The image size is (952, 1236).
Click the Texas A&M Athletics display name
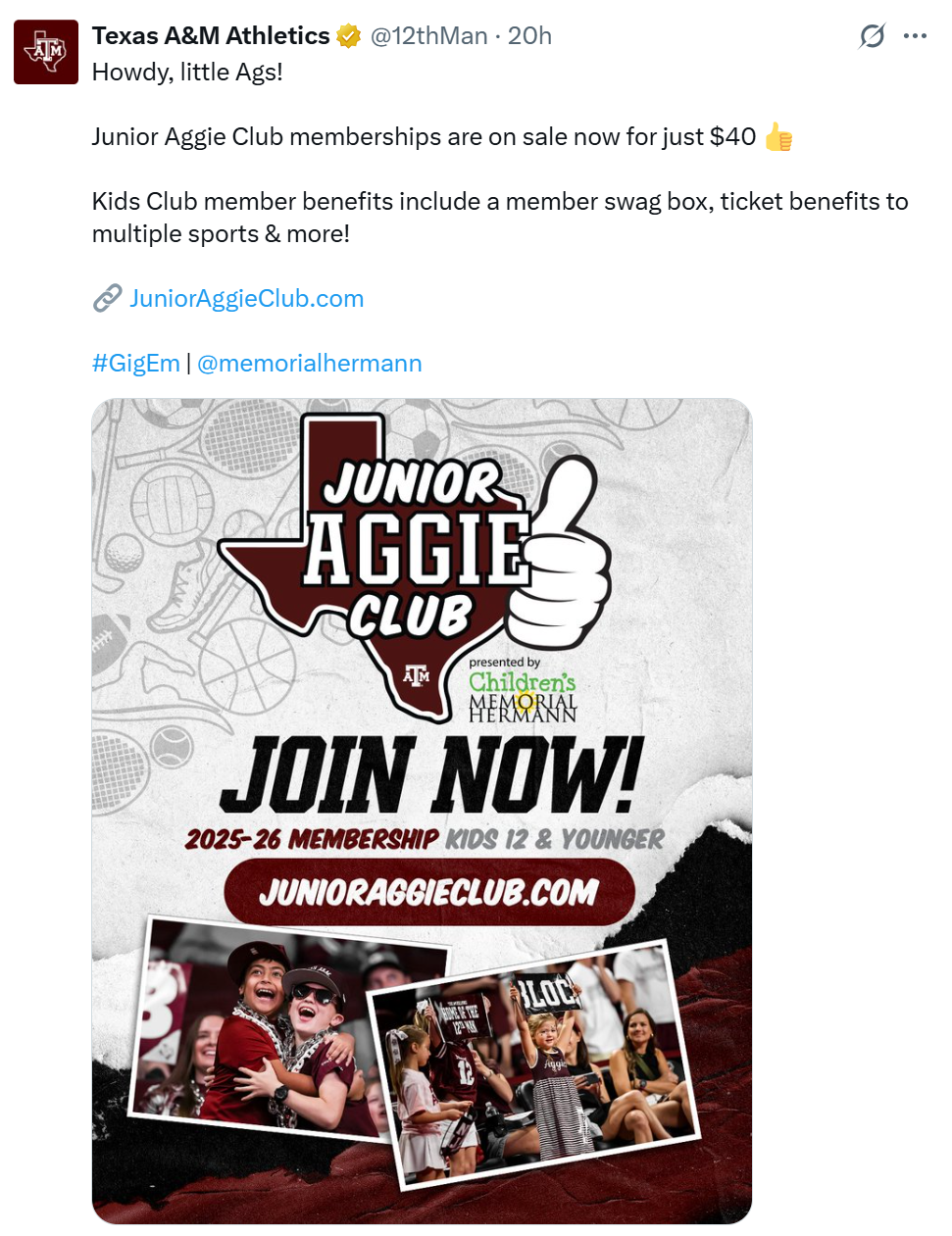tap(211, 36)
